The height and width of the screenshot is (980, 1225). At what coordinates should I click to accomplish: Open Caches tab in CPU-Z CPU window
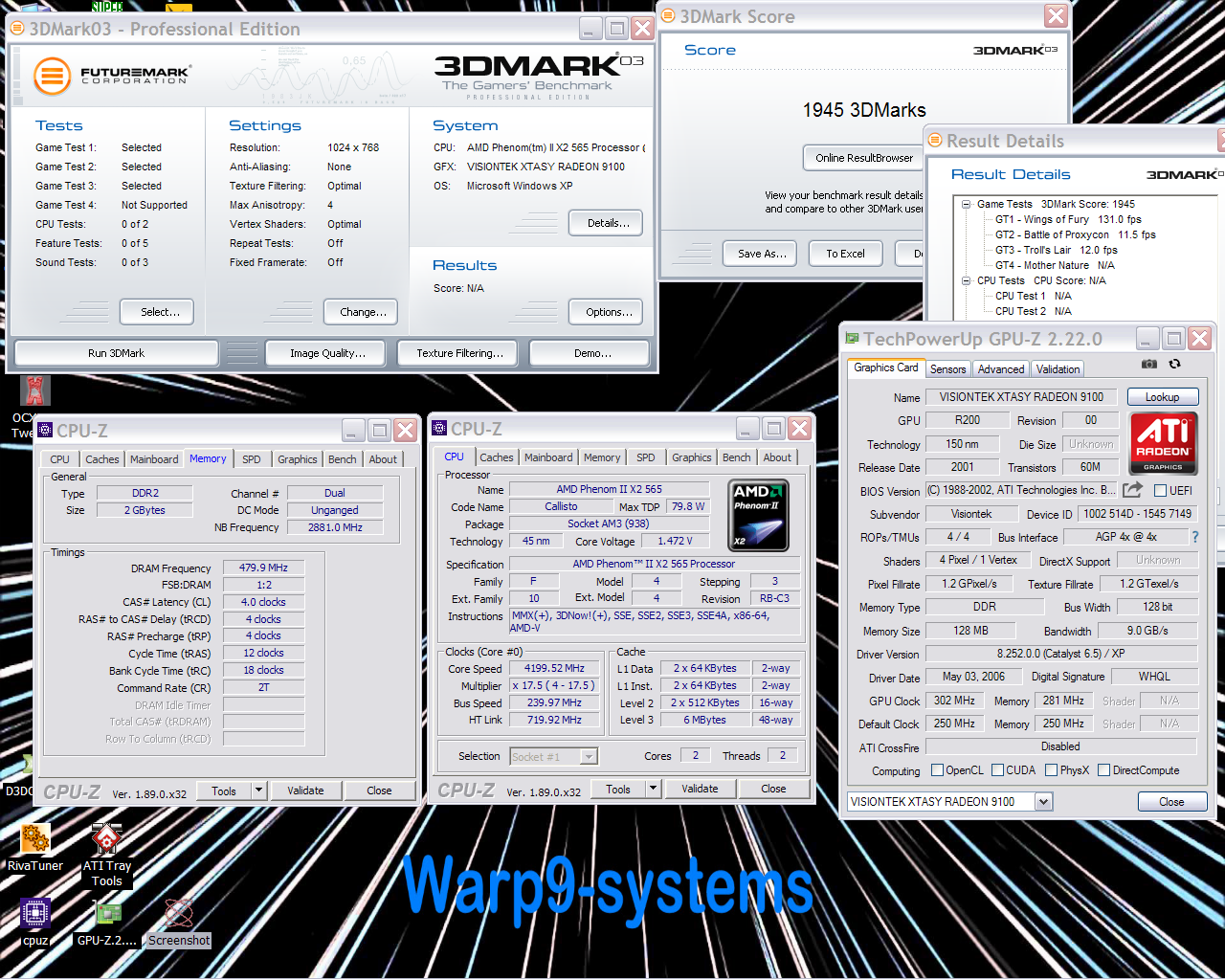coord(497,457)
